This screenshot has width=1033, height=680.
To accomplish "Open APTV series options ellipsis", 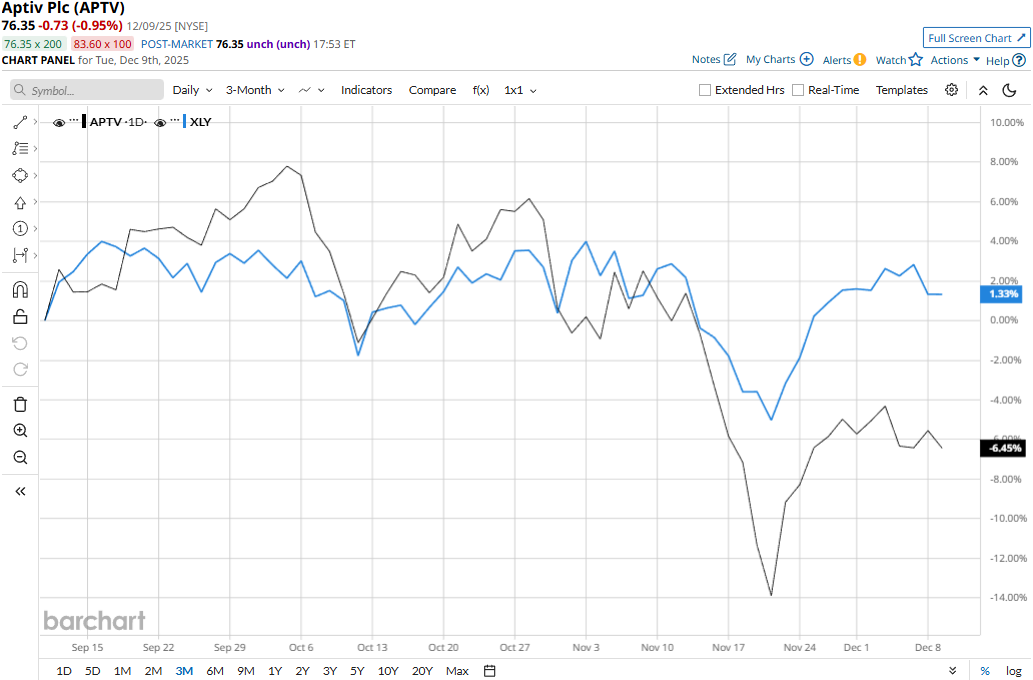I will coord(74,121).
